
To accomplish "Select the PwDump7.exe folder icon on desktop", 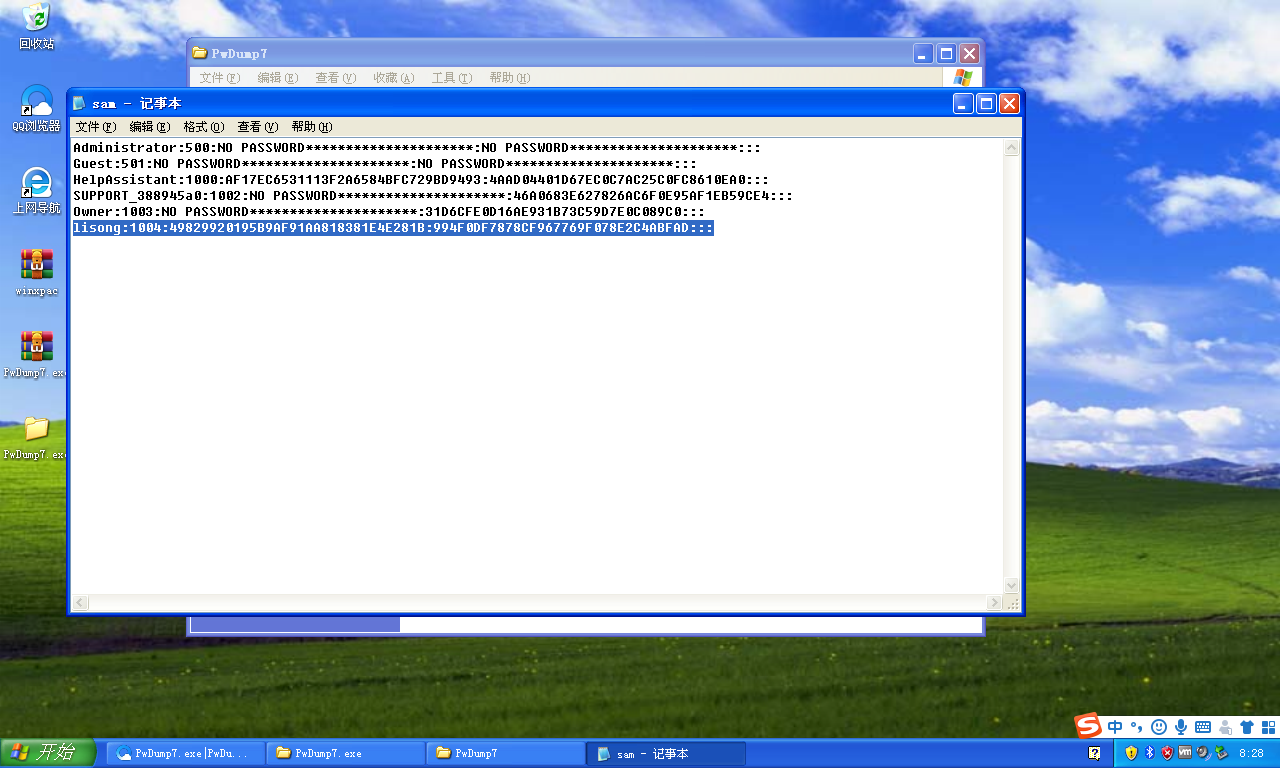I will [x=36, y=437].
